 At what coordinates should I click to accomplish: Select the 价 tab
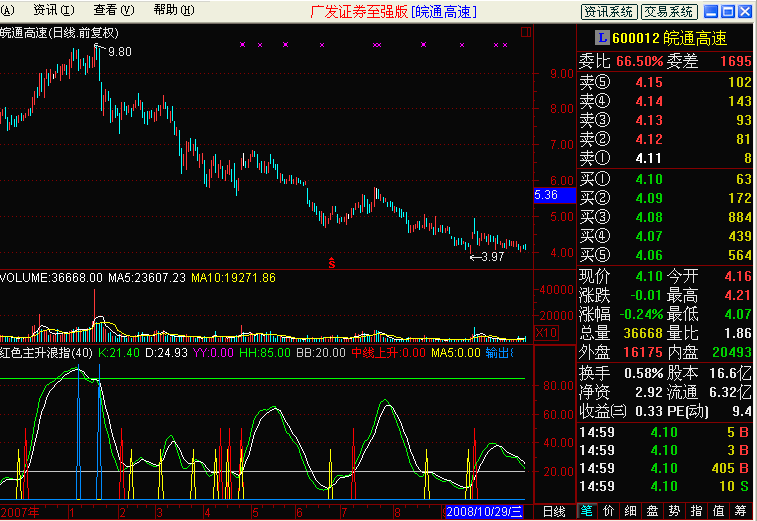[x=608, y=511]
